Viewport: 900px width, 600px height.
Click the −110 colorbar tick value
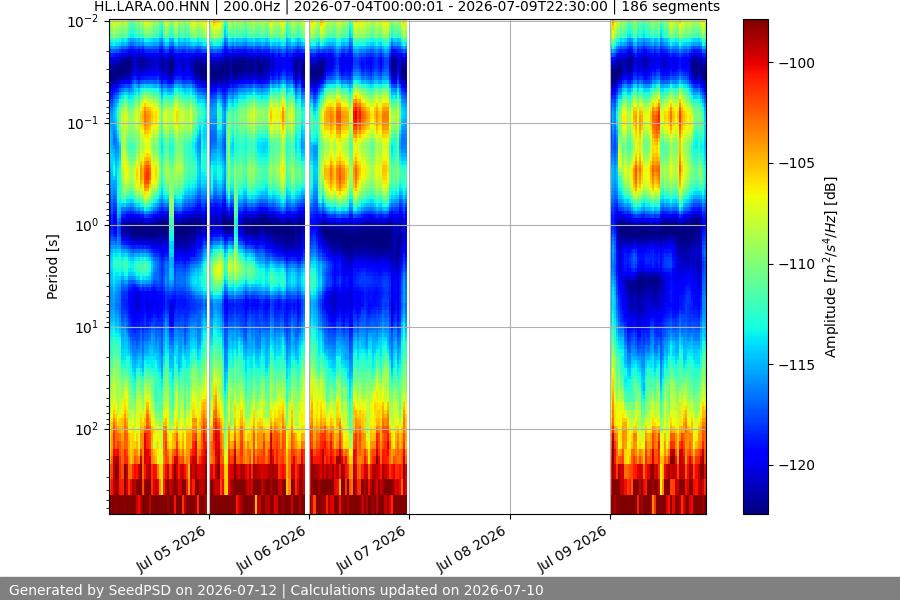coord(797,264)
